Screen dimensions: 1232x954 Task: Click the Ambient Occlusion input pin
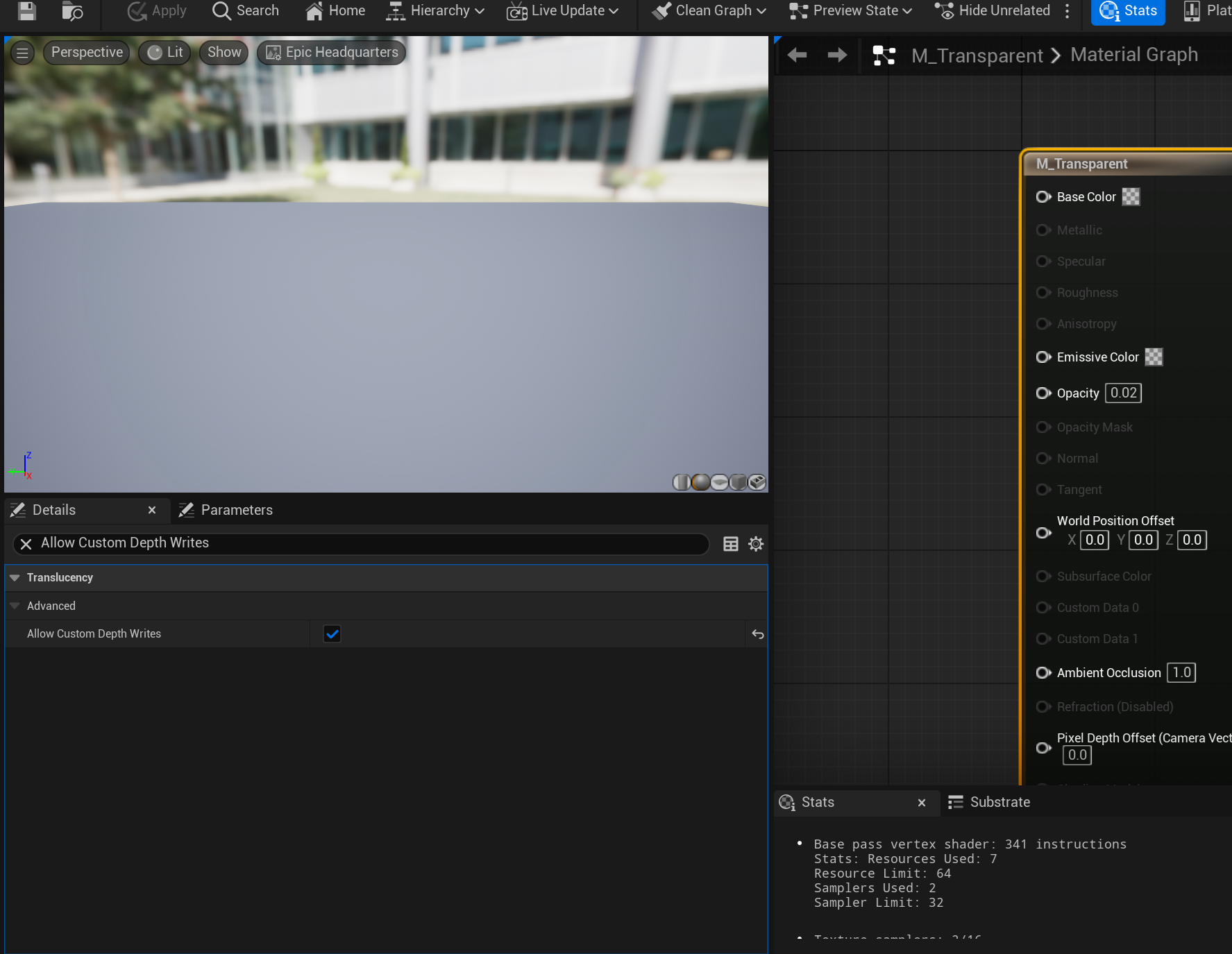[1043, 673]
